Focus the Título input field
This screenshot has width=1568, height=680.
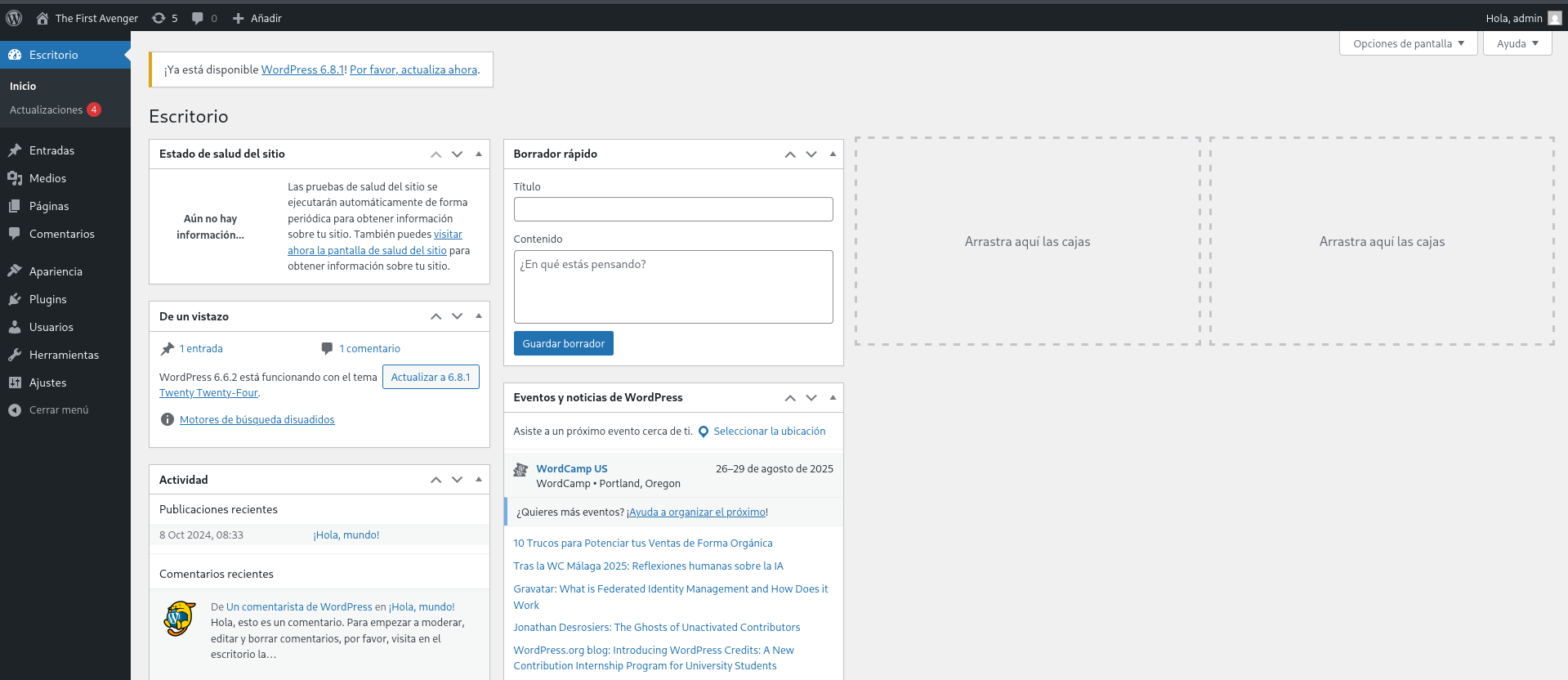click(x=673, y=209)
